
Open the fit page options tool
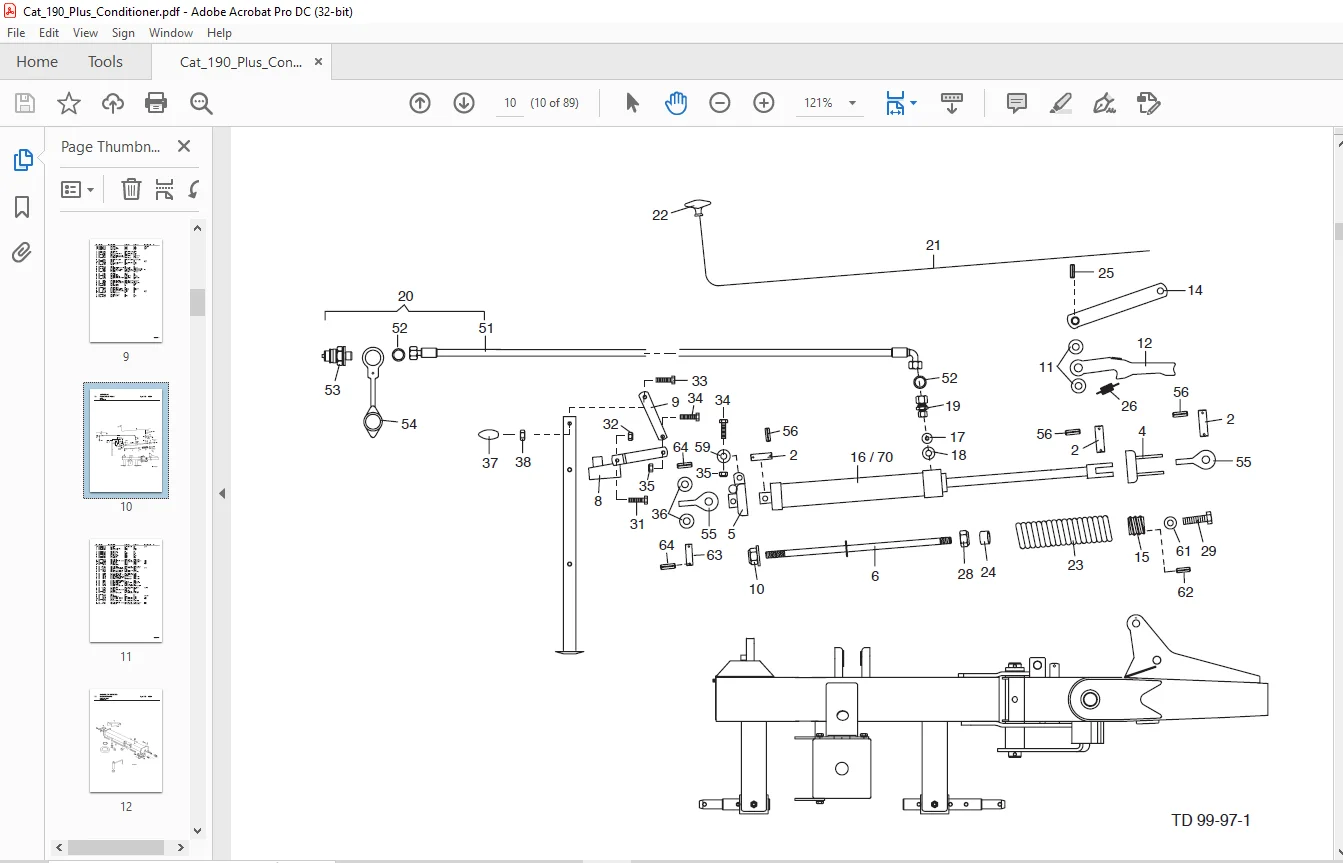coord(895,103)
